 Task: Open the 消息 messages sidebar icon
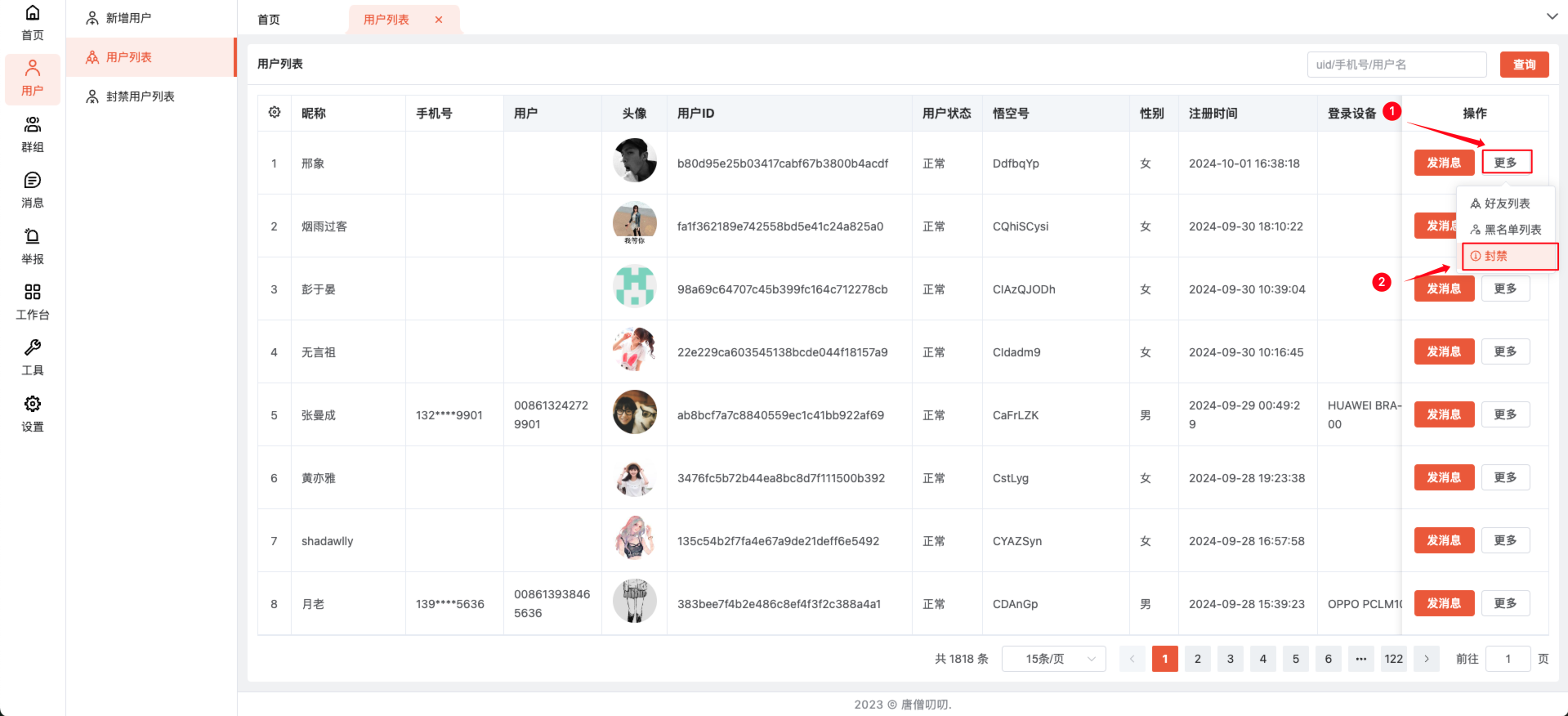33,190
